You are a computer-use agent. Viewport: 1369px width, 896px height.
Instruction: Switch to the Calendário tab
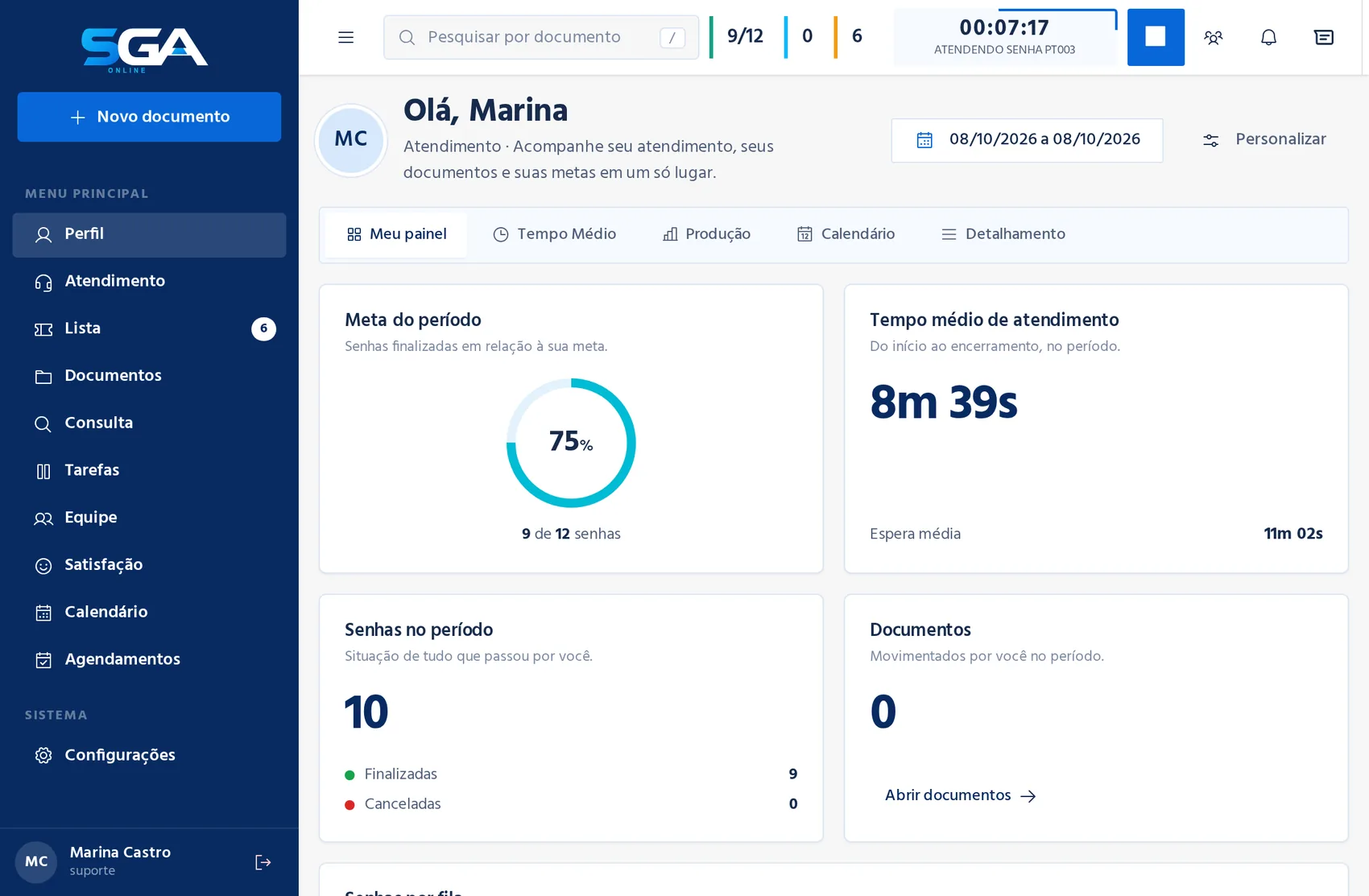coord(846,234)
